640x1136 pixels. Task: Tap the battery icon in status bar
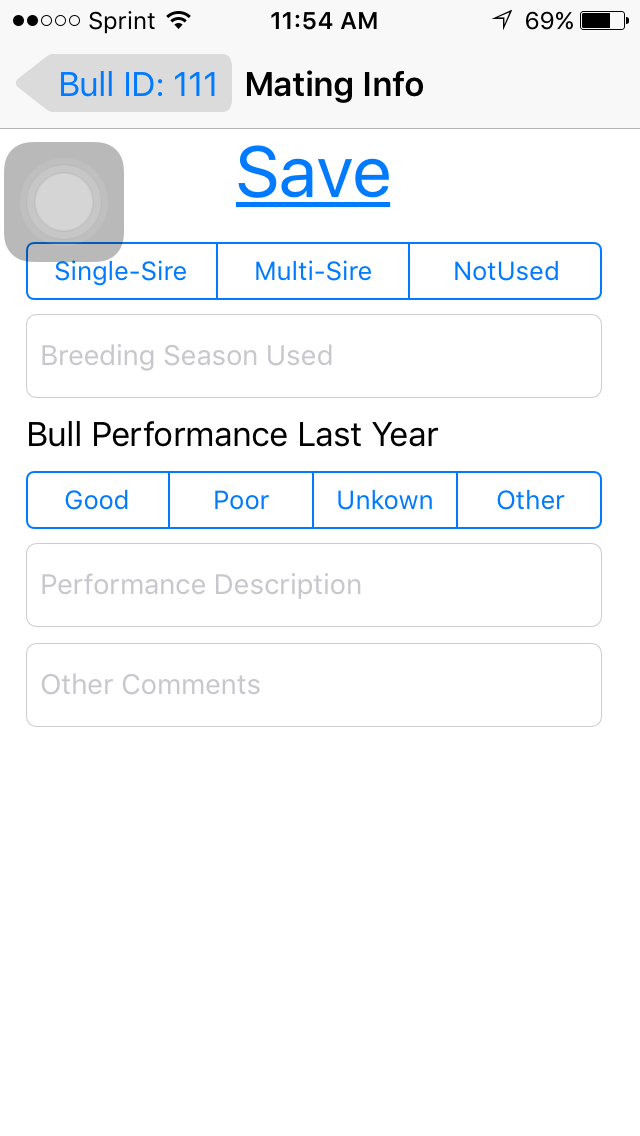[x=603, y=21]
